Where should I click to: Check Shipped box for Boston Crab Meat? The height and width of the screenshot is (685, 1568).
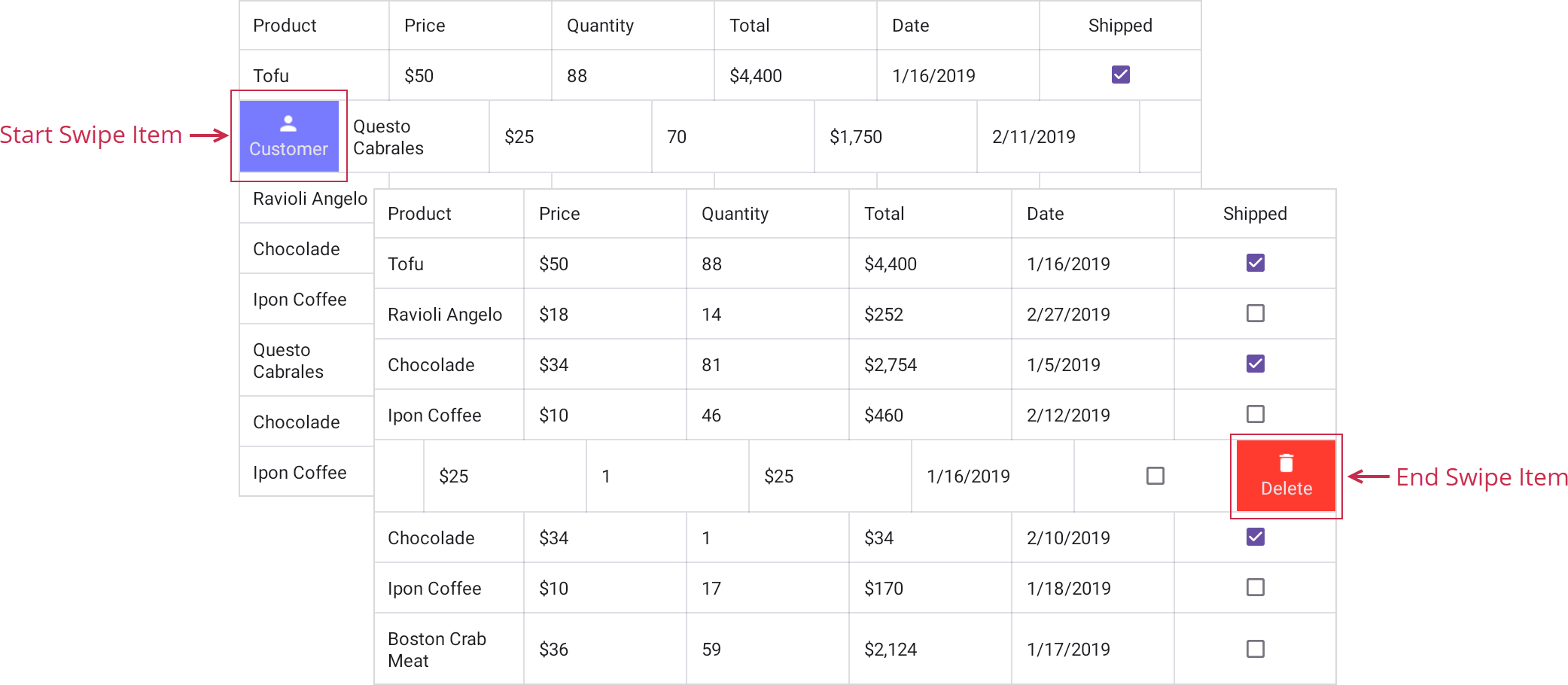click(1255, 649)
